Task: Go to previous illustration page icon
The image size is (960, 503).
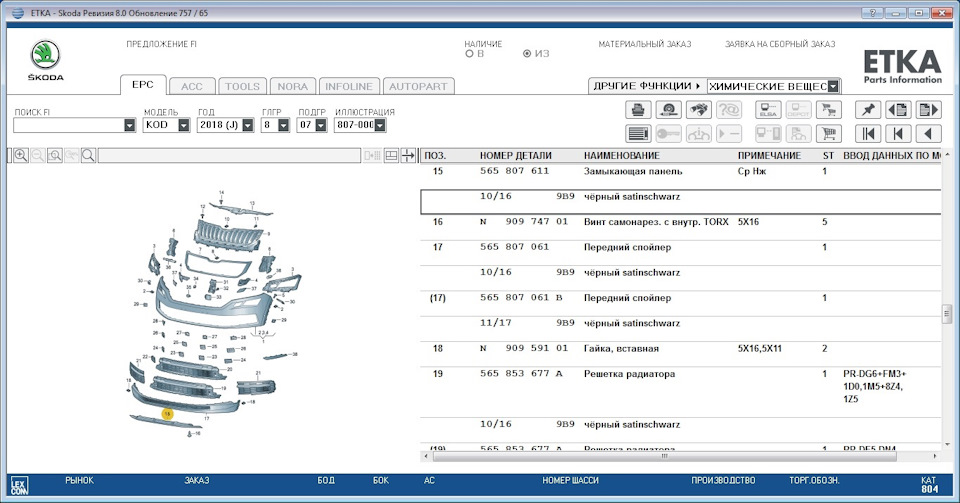Action: pyautogui.click(x=898, y=110)
